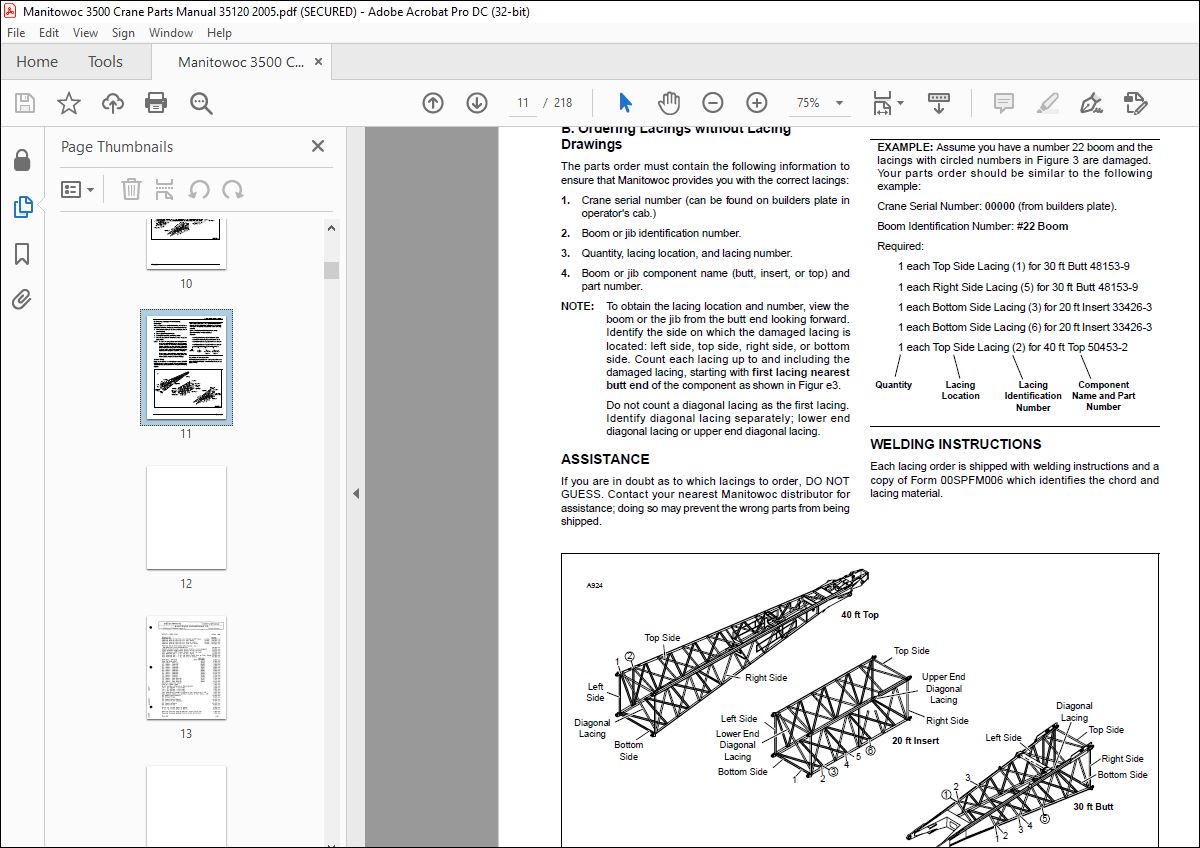This screenshot has width=1200, height=848.
Task: Select the page 11 thumbnail
Action: point(186,368)
